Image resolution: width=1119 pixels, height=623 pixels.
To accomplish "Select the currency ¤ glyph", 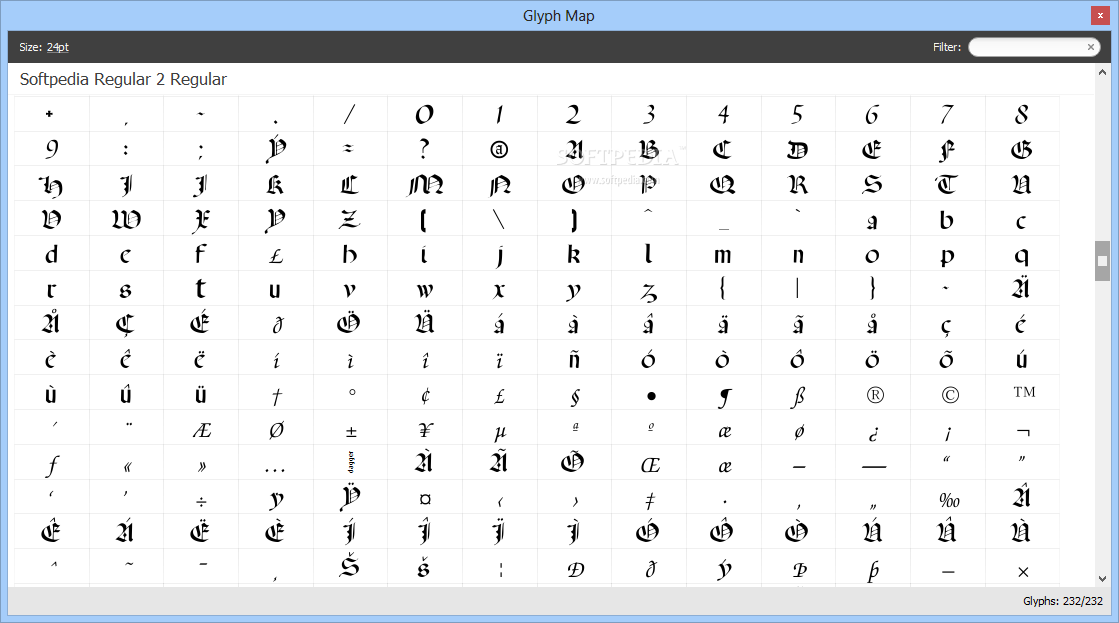I will pyautogui.click(x=425, y=499).
